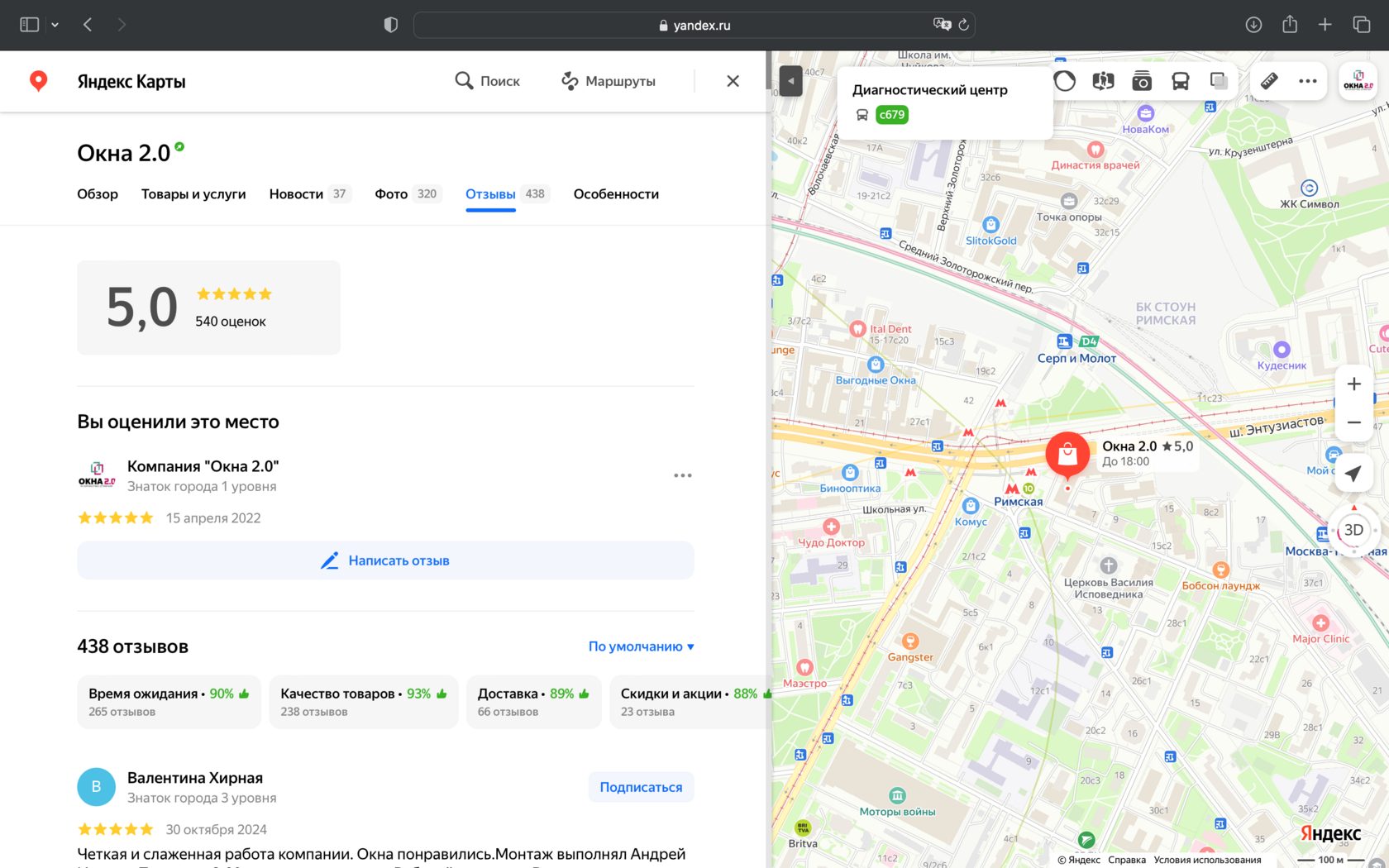Click the Справка link on the map
The image size is (1389, 868).
(1127, 860)
